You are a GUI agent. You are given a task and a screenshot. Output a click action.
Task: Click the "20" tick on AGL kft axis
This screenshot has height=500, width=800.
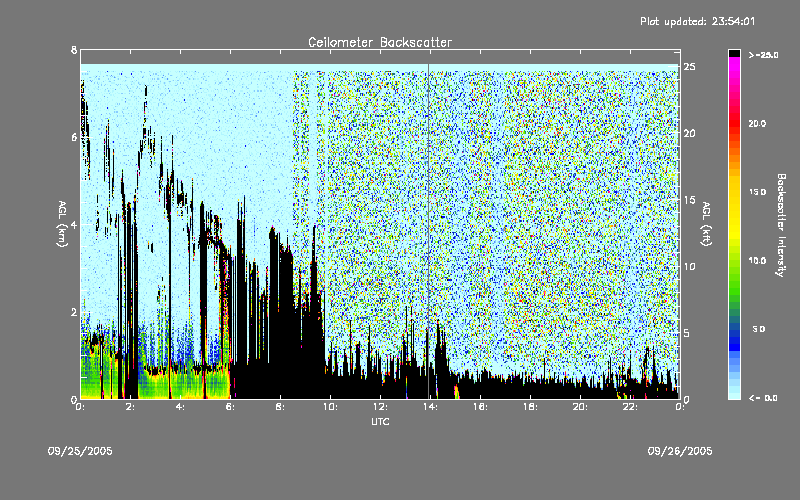690,133
